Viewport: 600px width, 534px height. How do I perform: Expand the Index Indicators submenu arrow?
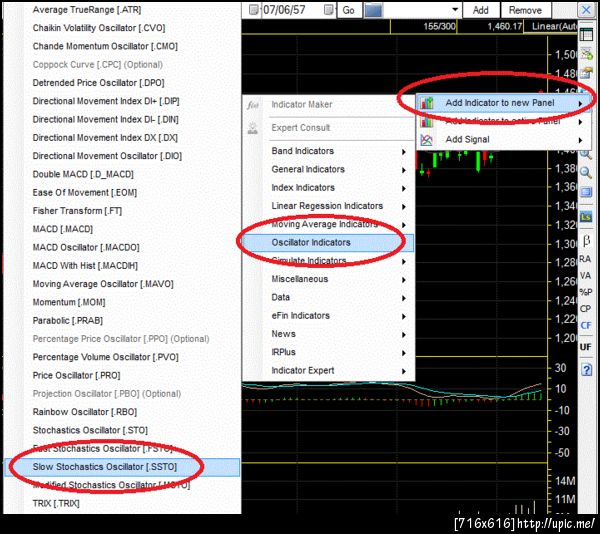pyautogui.click(x=404, y=188)
